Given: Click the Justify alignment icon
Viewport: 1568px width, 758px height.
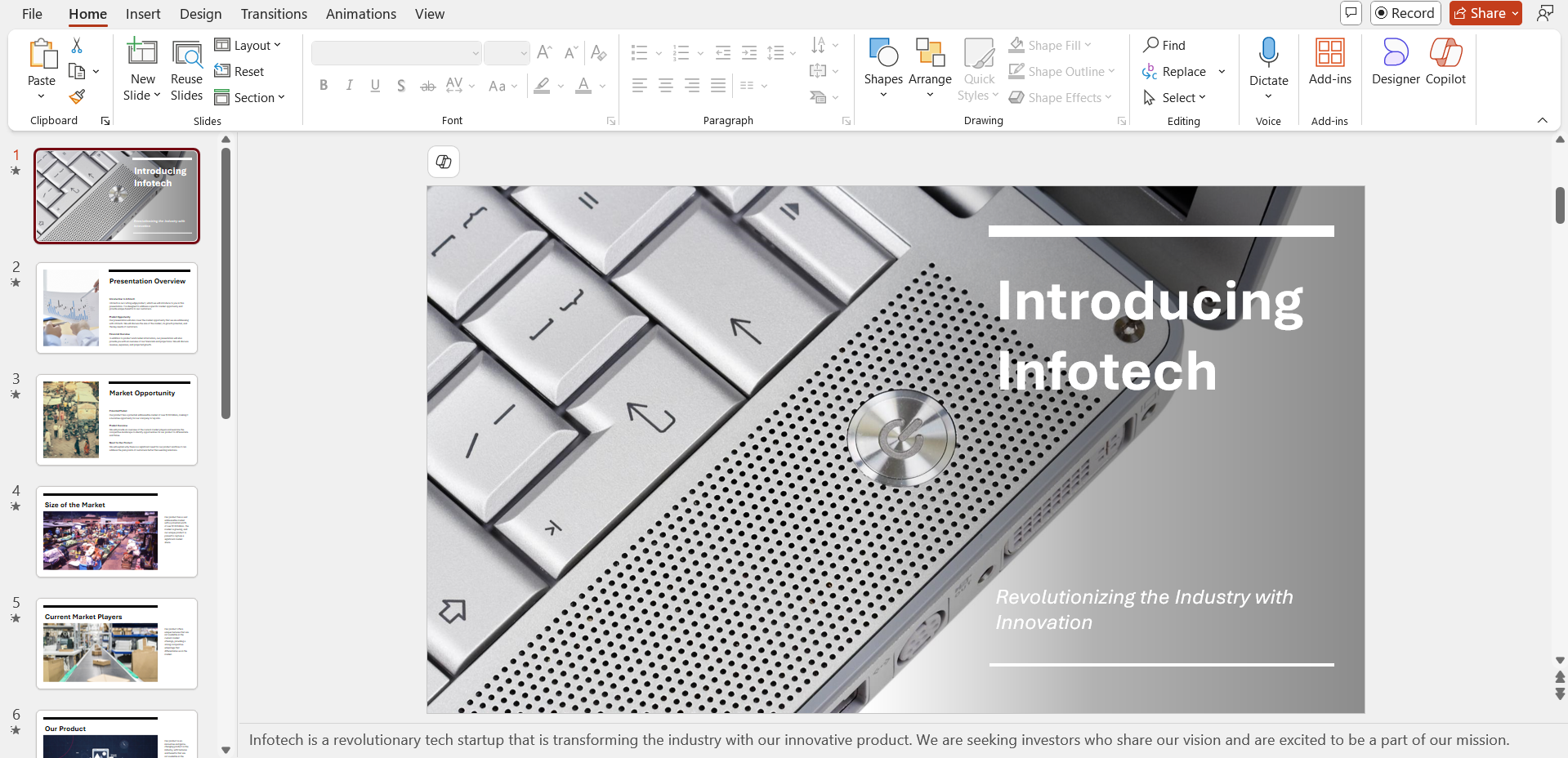Looking at the screenshot, I should tap(718, 85).
